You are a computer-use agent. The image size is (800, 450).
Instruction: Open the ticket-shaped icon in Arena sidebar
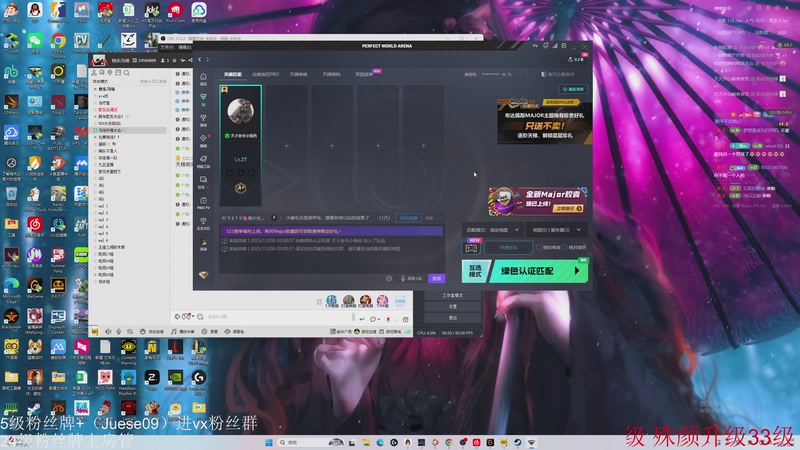click(x=203, y=159)
